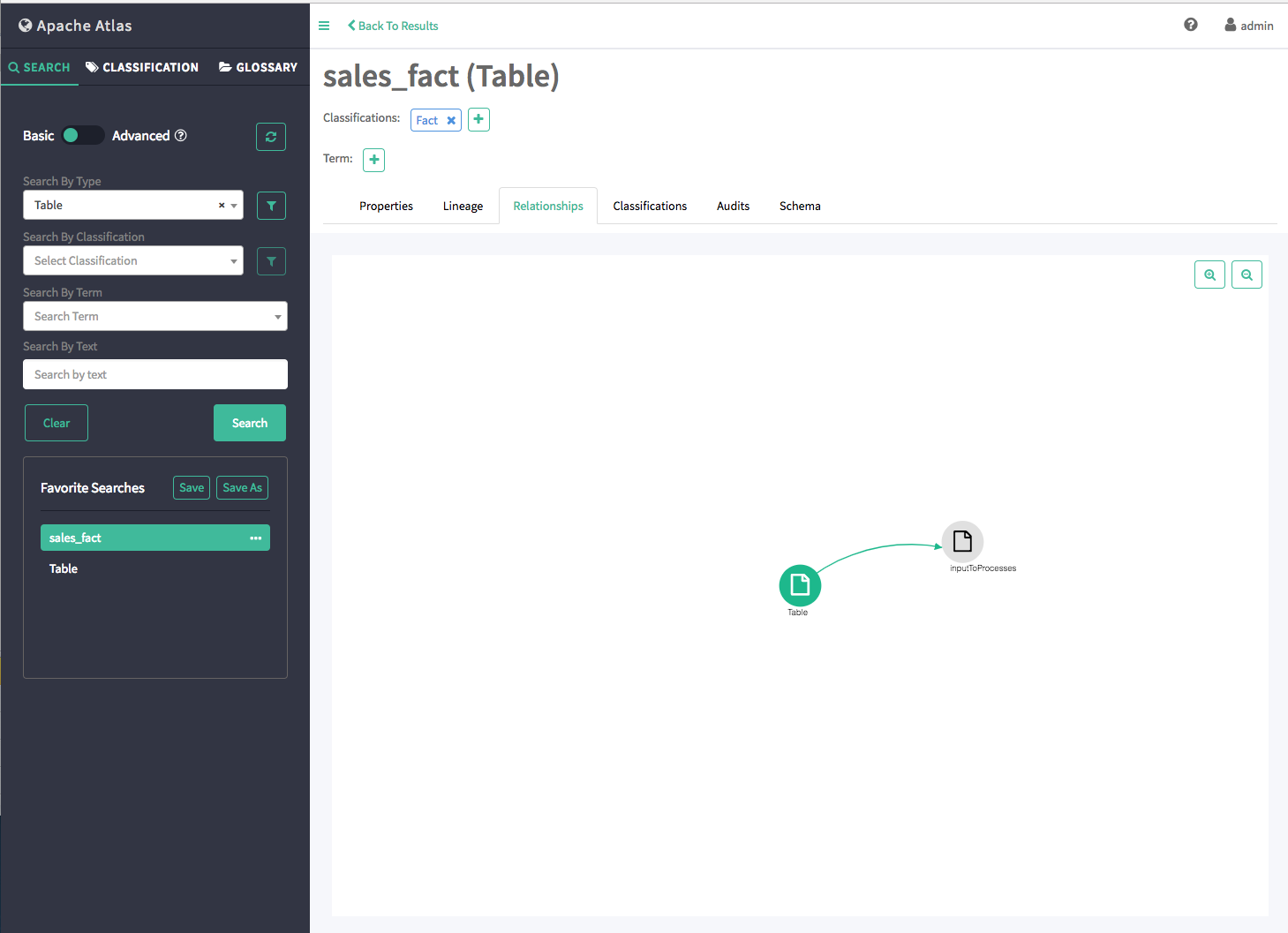Add a classification with the plus icon
Screen dimensions: 1288x933
[x=478, y=119]
